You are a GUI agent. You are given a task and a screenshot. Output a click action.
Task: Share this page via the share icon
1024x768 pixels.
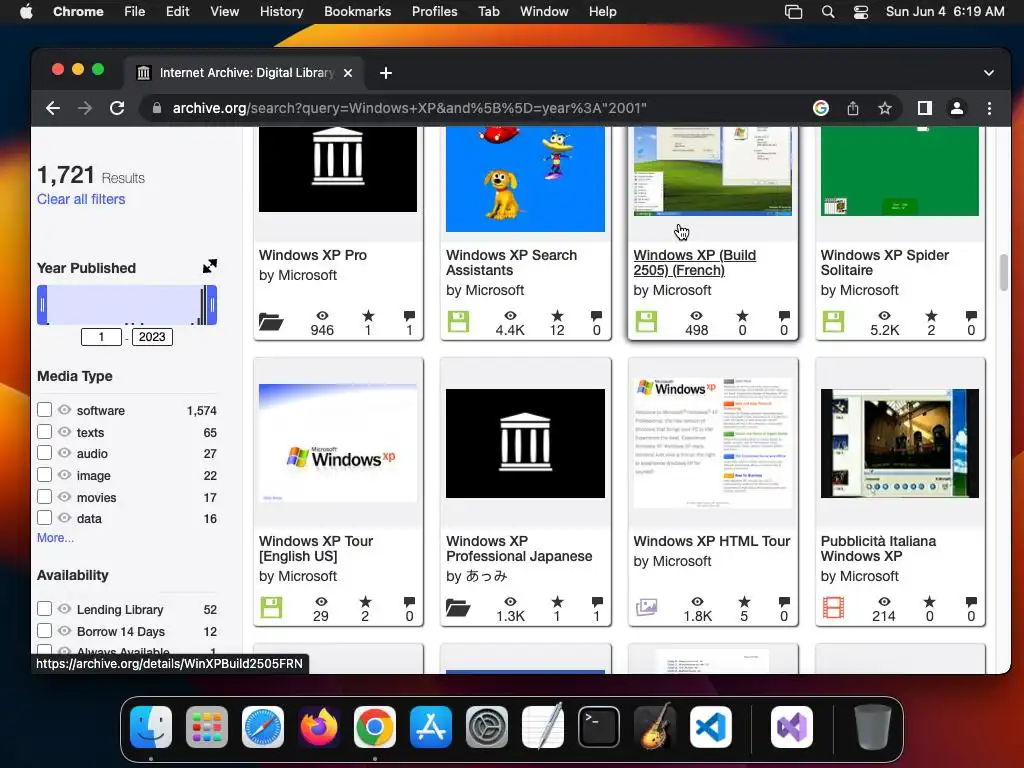coord(853,108)
